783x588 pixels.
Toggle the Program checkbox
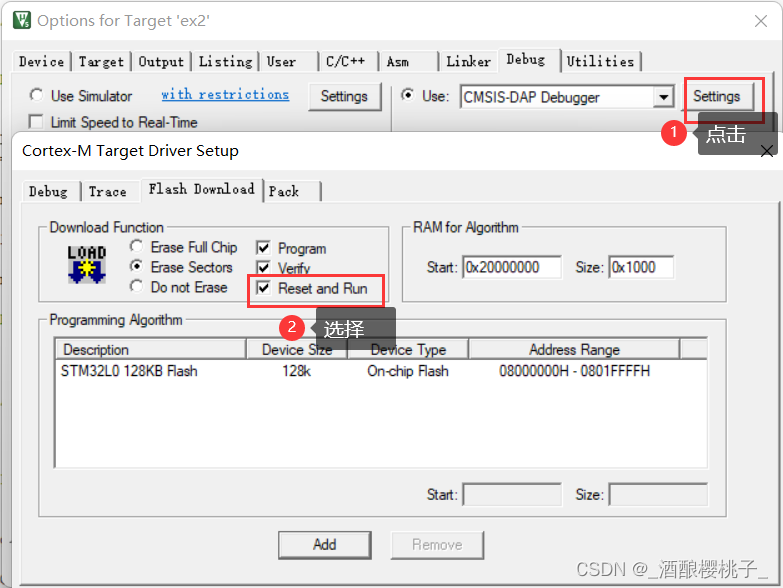(263, 248)
